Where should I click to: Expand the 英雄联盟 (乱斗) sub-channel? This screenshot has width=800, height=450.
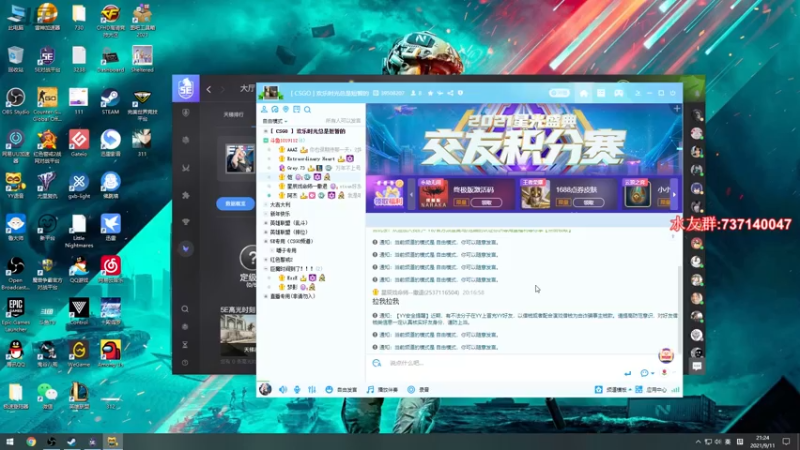click(266, 223)
